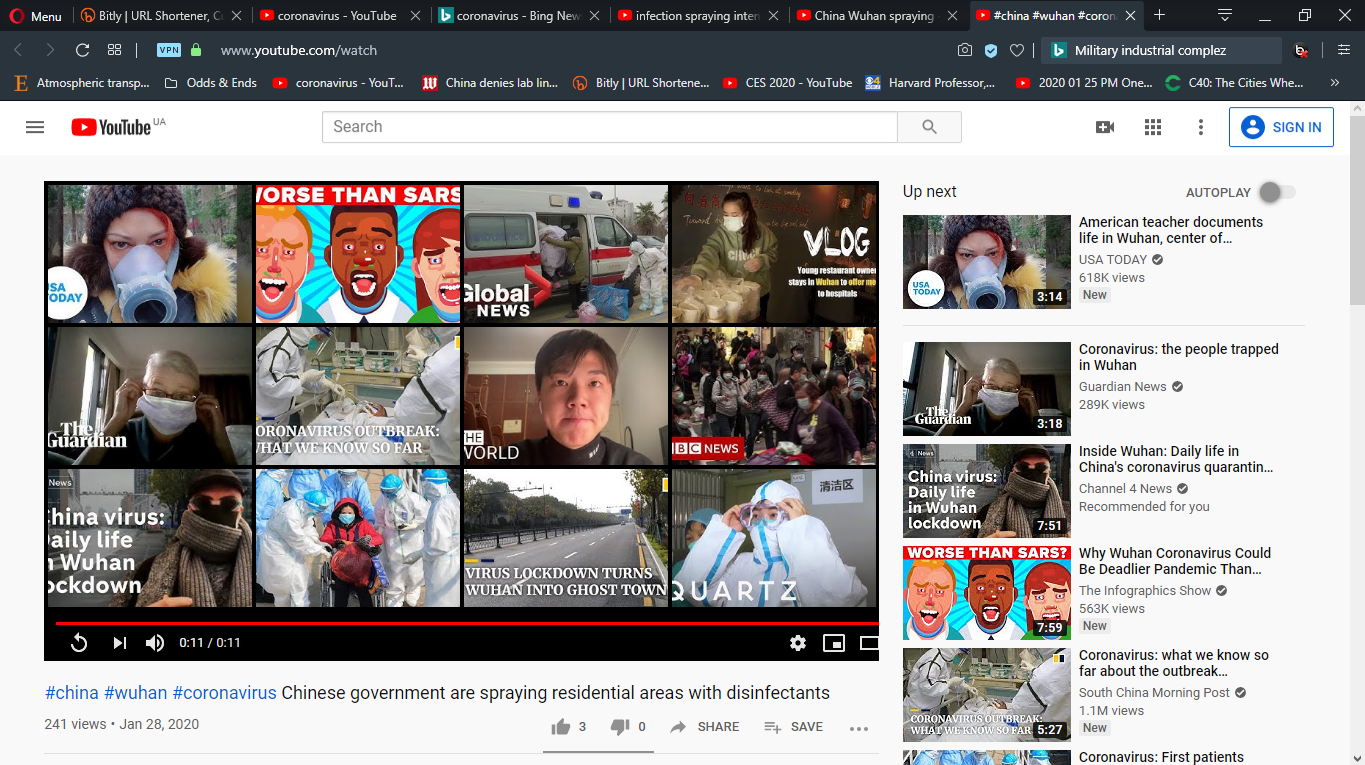Open the Odds & Ends bookmarks folder
The width and height of the screenshot is (1365, 765).
(210, 83)
